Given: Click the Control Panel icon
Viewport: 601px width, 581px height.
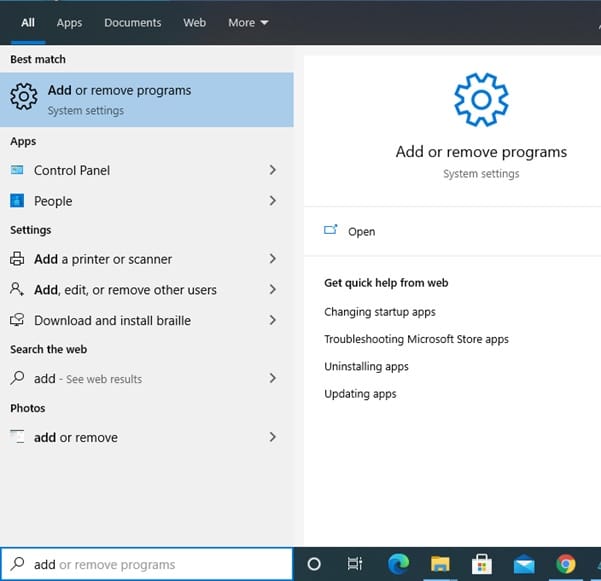Looking at the screenshot, I should (x=17, y=170).
